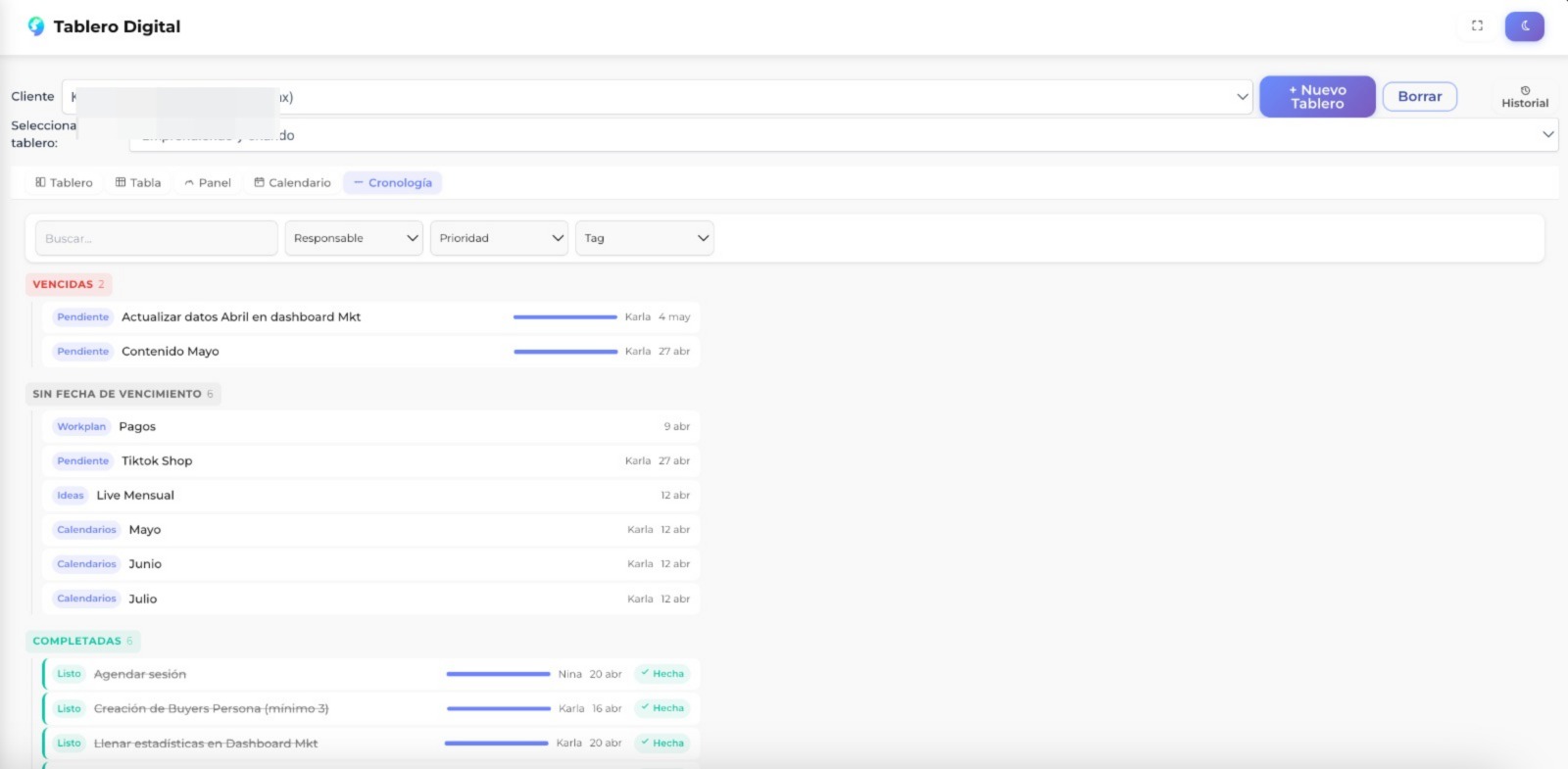Open completed task Llenar estadísticas en Dashboard Mkt
This screenshot has height=769, width=1568.
(370, 744)
